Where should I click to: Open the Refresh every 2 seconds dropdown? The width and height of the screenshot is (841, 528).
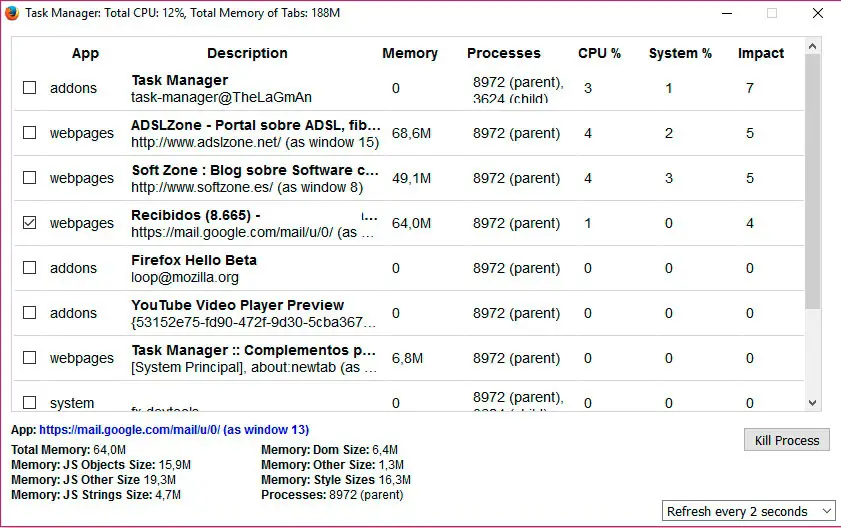[x=749, y=511]
